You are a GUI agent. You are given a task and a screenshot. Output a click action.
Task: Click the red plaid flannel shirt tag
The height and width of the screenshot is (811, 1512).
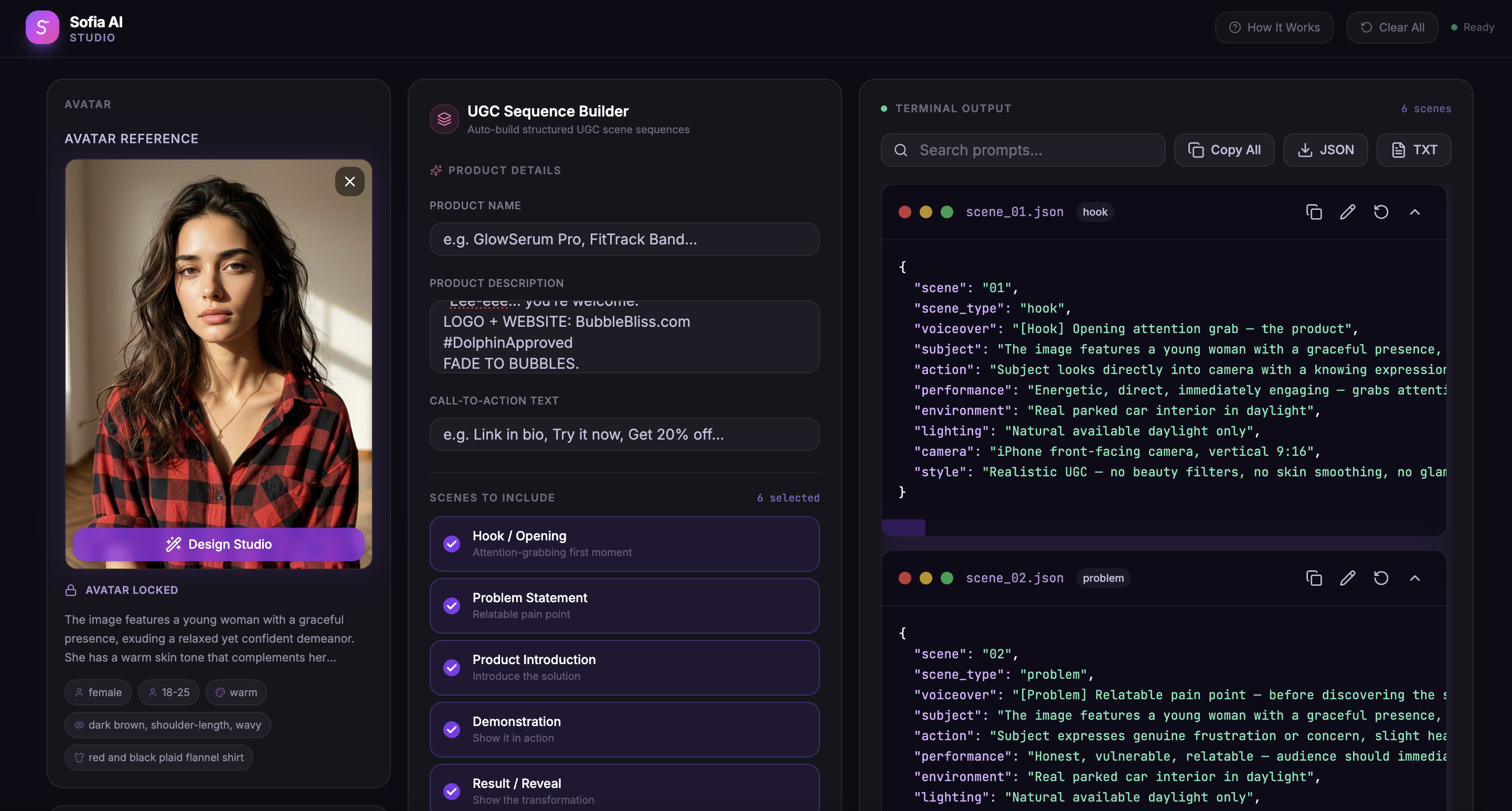pos(158,757)
